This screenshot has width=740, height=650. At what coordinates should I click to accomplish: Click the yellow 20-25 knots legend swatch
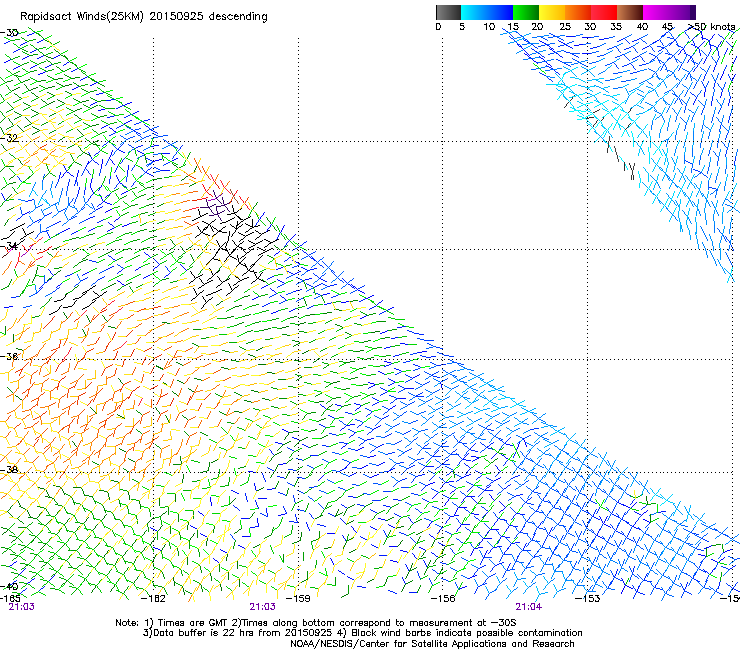552,12
